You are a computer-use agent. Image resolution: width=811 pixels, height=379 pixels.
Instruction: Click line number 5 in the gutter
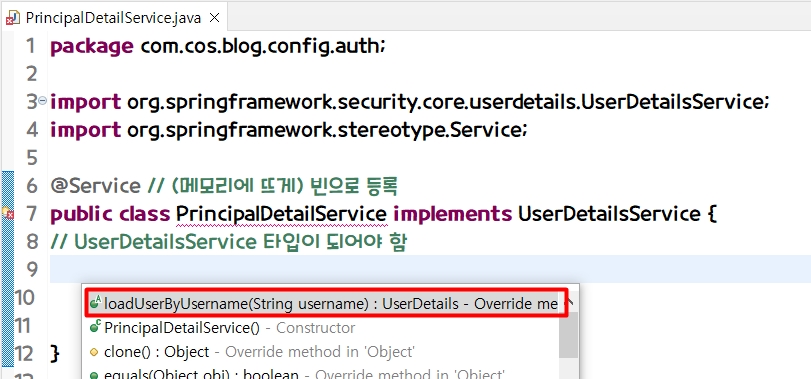(x=32, y=157)
